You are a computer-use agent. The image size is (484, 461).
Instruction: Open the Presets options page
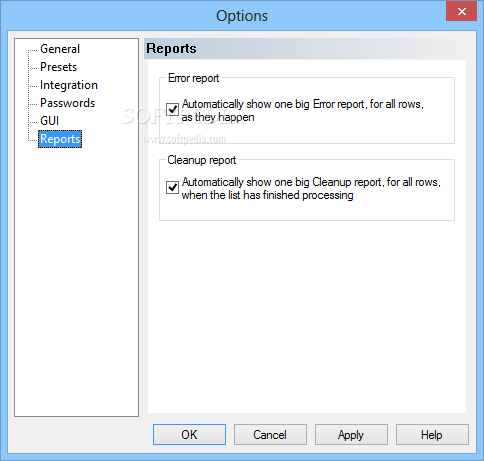tap(59, 67)
